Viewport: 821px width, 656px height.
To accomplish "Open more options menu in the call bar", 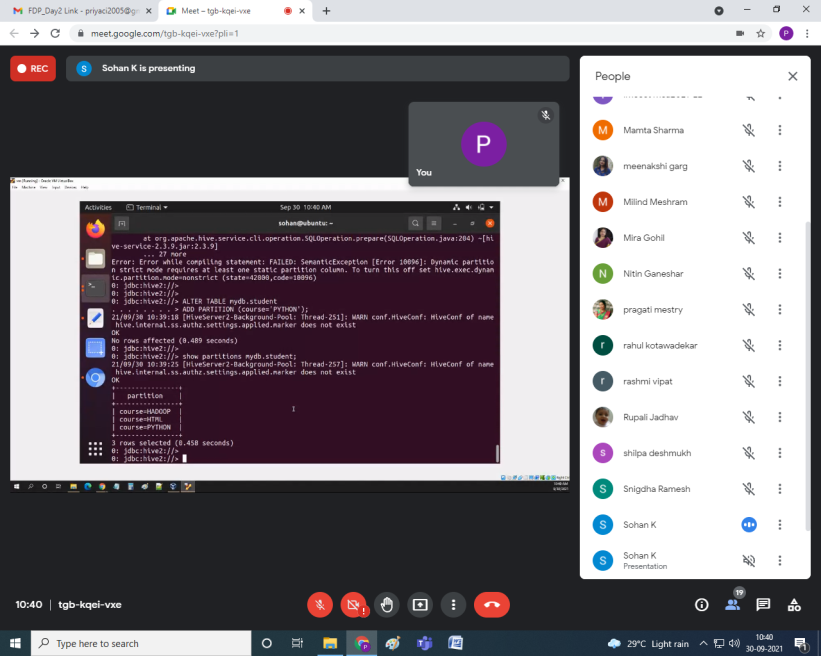I will 454,604.
